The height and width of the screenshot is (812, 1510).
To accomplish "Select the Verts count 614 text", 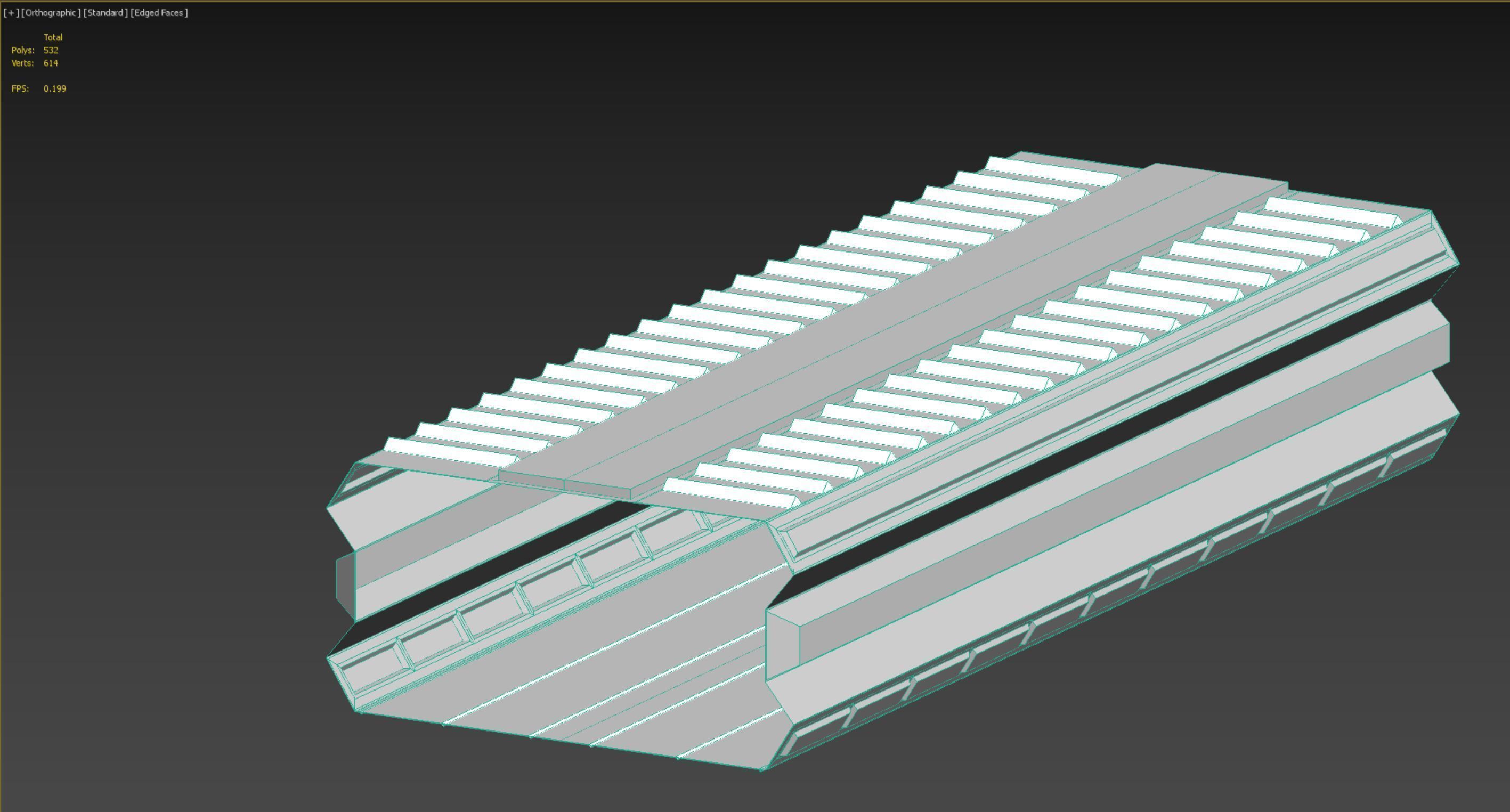I will [x=51, y=63].
